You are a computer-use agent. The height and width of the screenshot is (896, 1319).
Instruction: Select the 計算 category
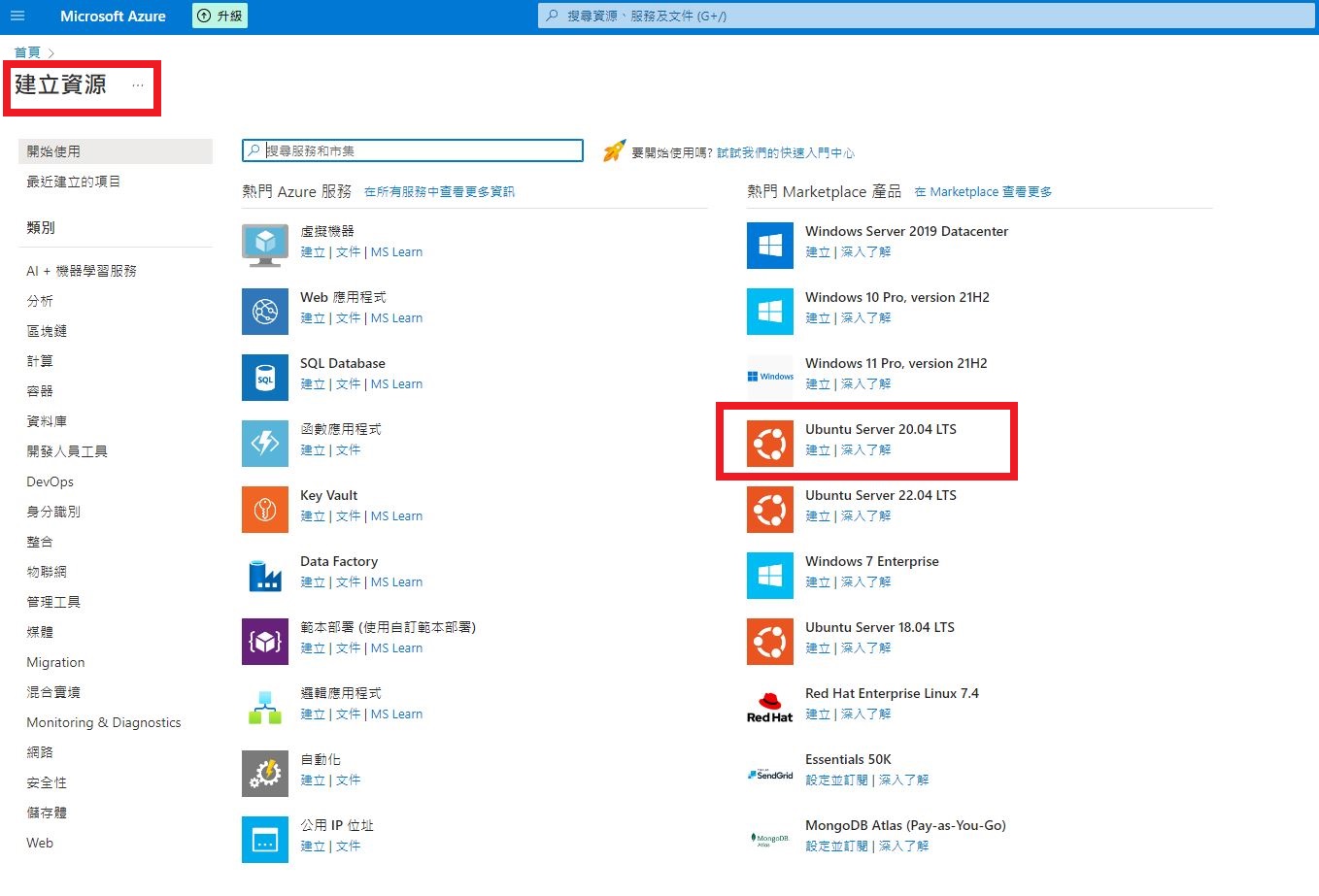coord(40,361)
